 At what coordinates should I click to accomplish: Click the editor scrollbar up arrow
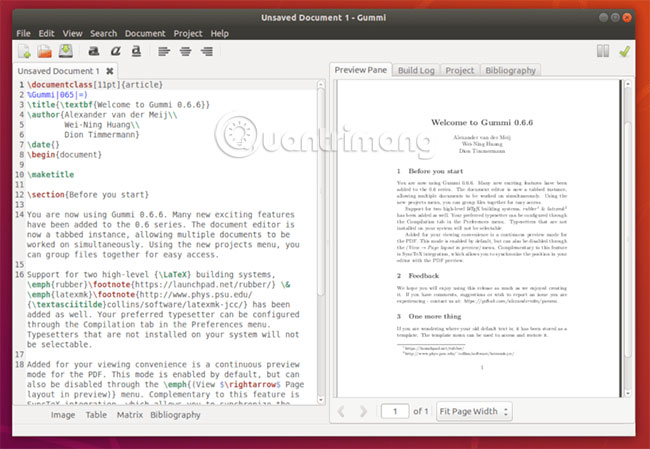click(x=321, y=84)
